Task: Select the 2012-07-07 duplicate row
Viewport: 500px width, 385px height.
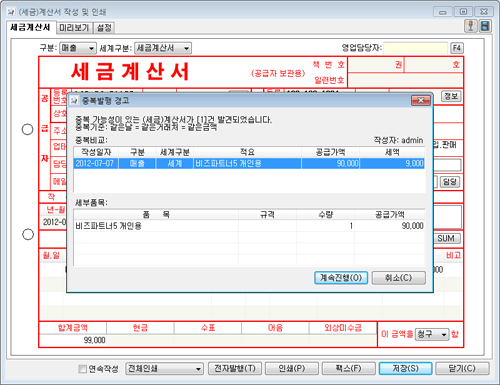Action: coord(249,163)
